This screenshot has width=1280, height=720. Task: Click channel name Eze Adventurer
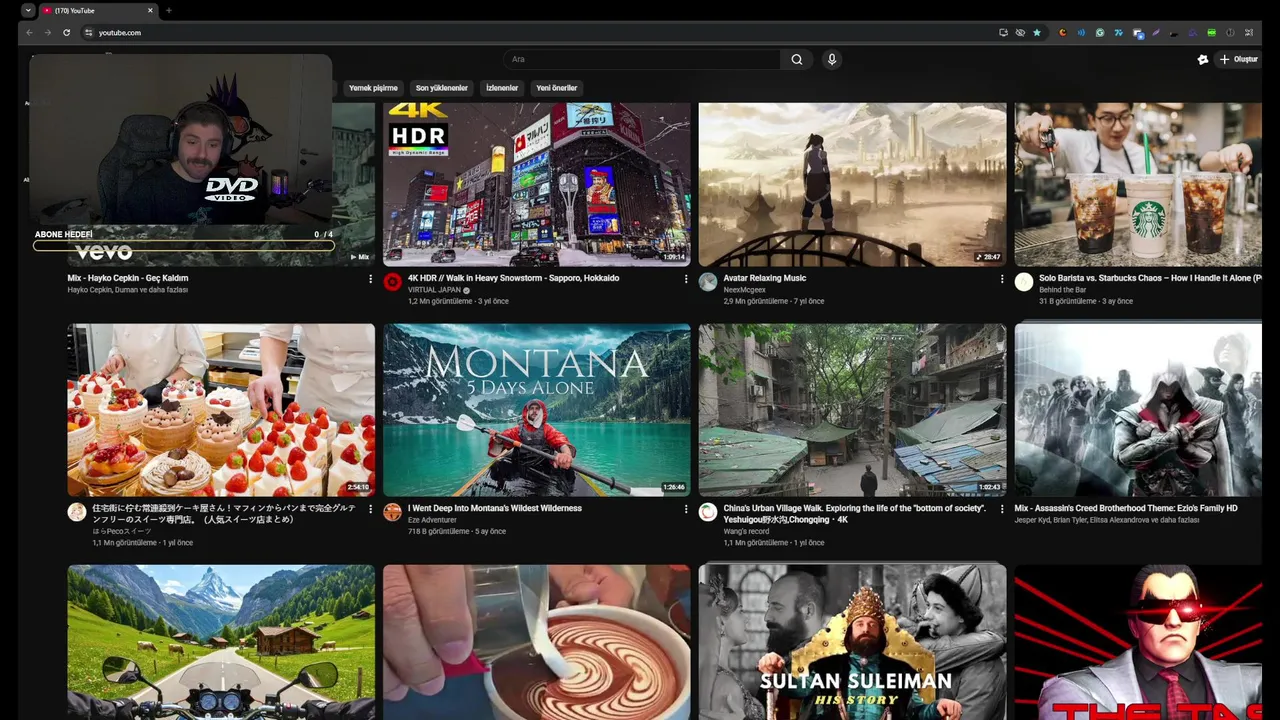point(432,520)
